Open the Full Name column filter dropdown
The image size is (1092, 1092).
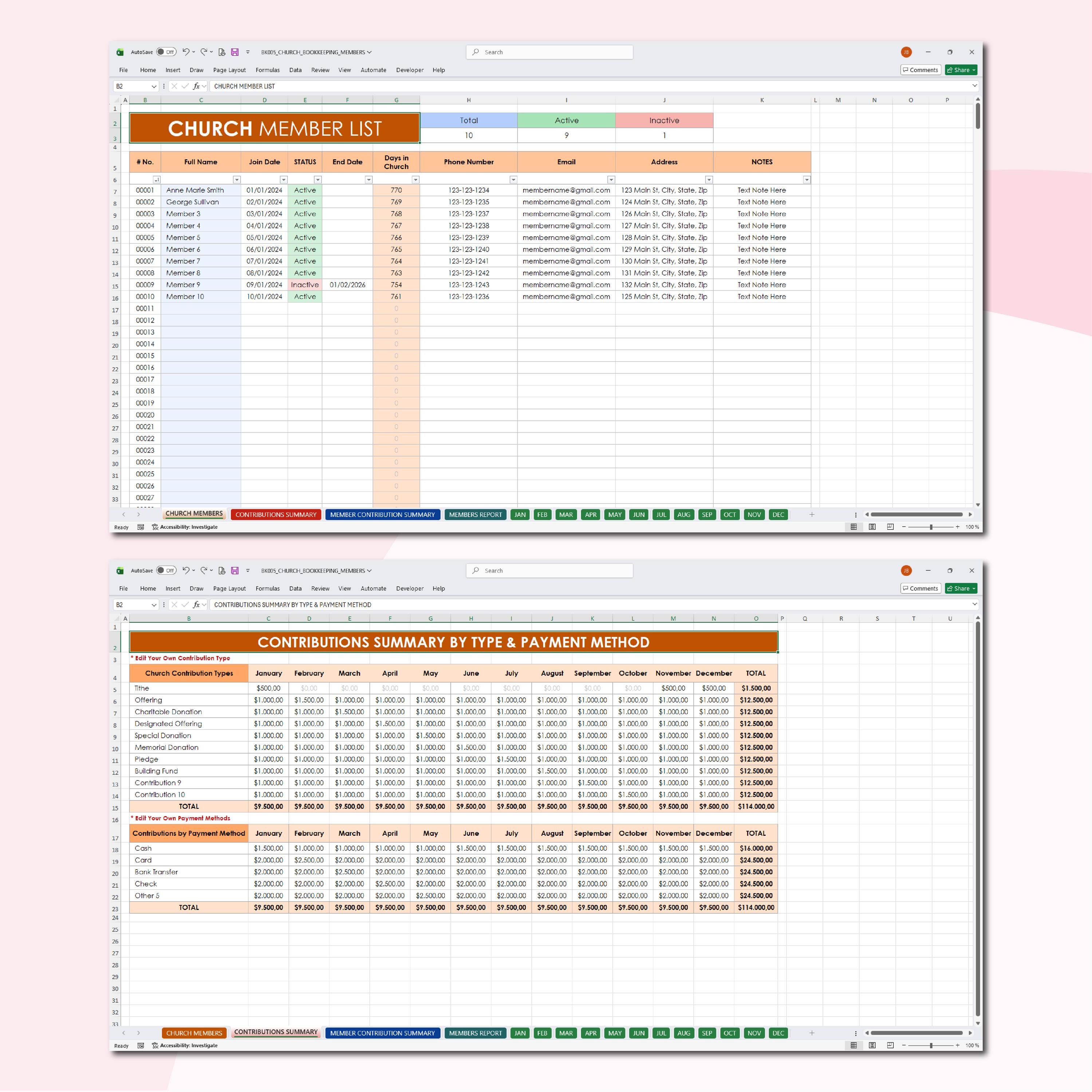coord(237,180)
